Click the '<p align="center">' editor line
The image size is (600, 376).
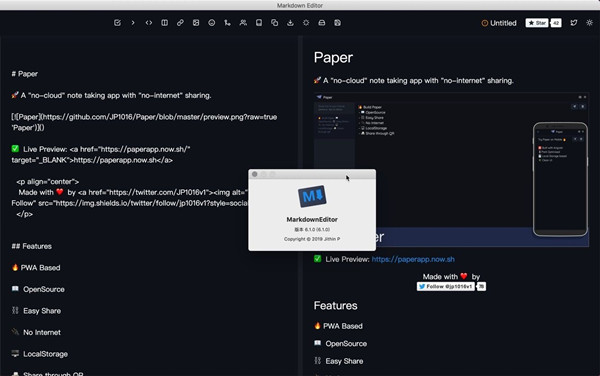click(47, 182)
